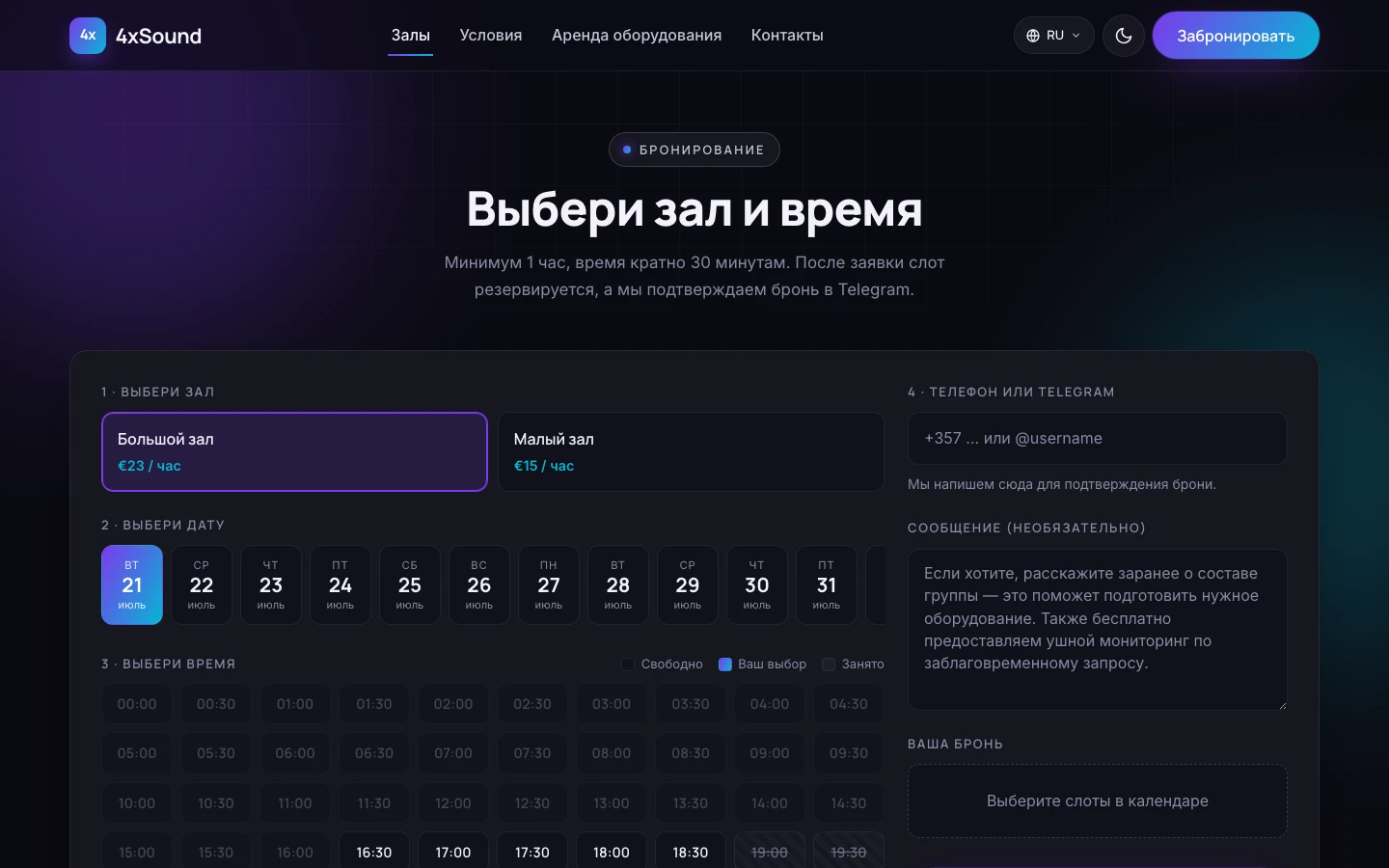Click Выберите слоты в календаре placeholder
Viewport: 1389px width, 868px height.
tap(1098, 801)
